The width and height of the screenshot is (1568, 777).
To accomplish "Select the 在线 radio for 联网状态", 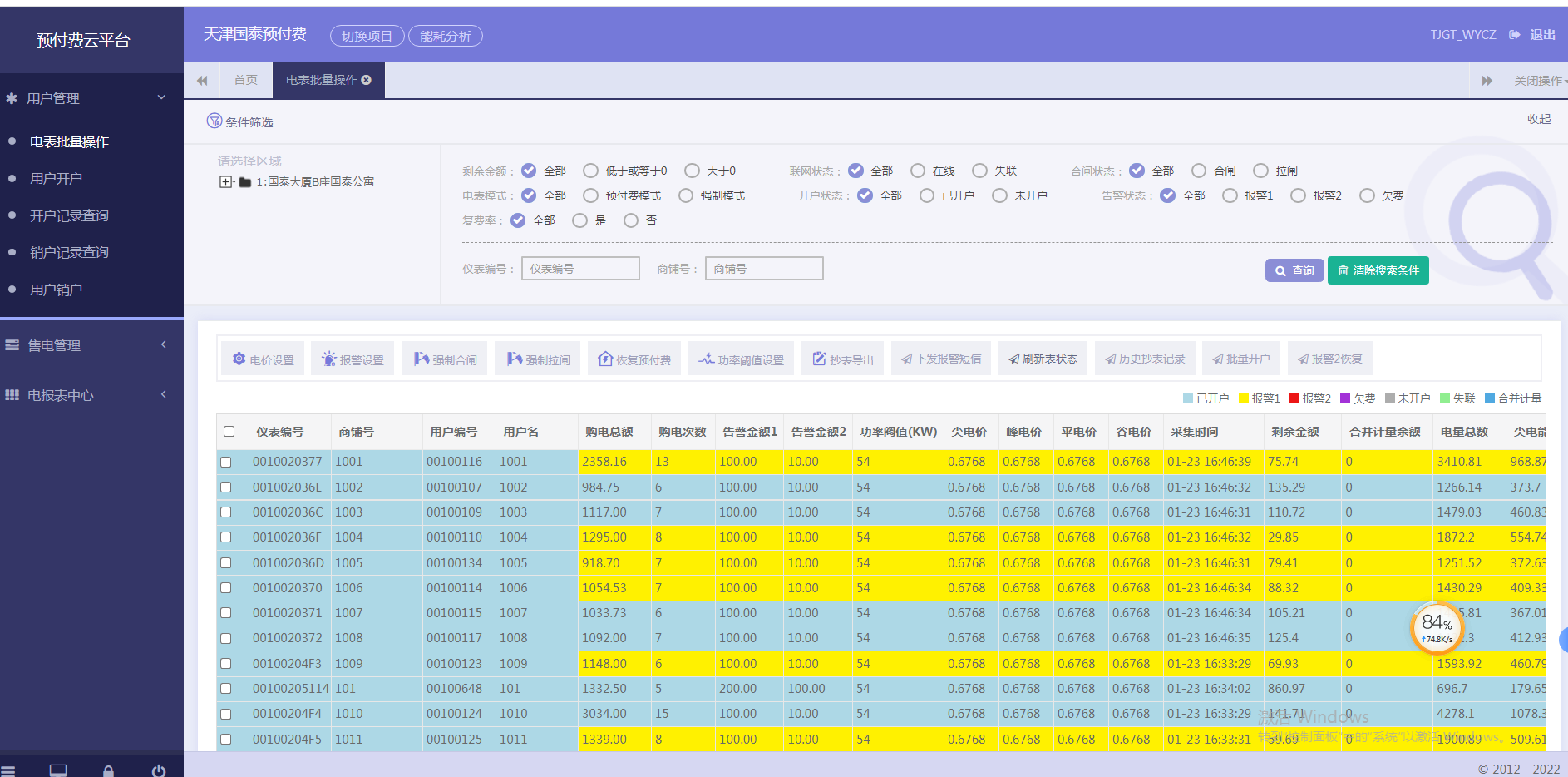I will [x=918, y=171].
